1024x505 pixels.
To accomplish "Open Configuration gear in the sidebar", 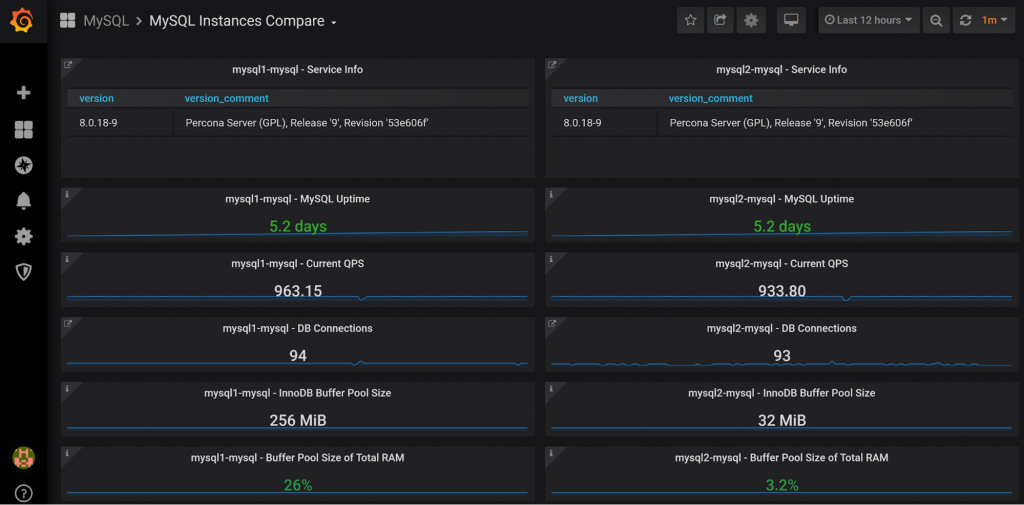I will (x=23, y=237).
